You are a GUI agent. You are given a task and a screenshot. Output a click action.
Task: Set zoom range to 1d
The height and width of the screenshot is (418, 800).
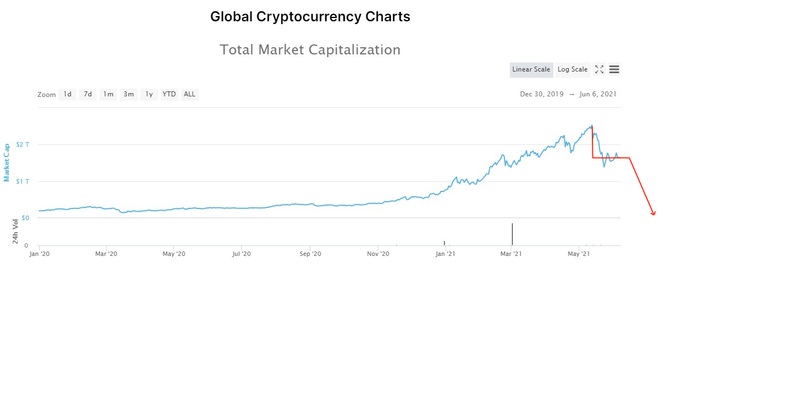pyautogui.click(x=67, y=94)
